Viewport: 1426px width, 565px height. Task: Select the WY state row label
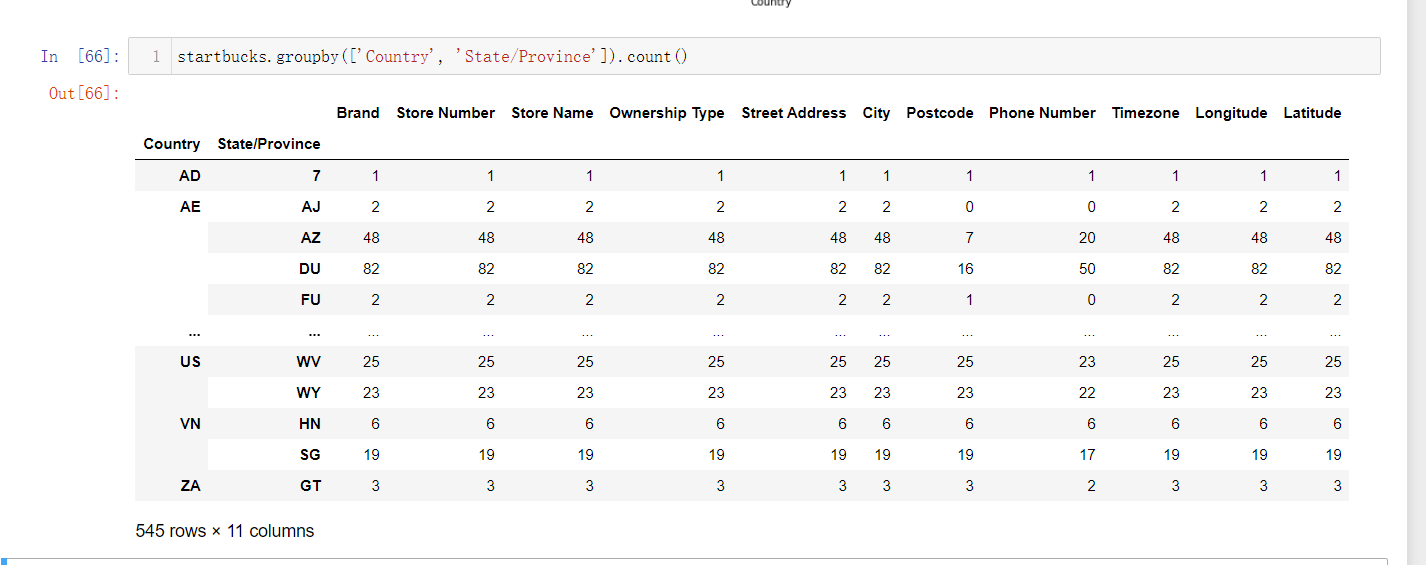point(309,393)
